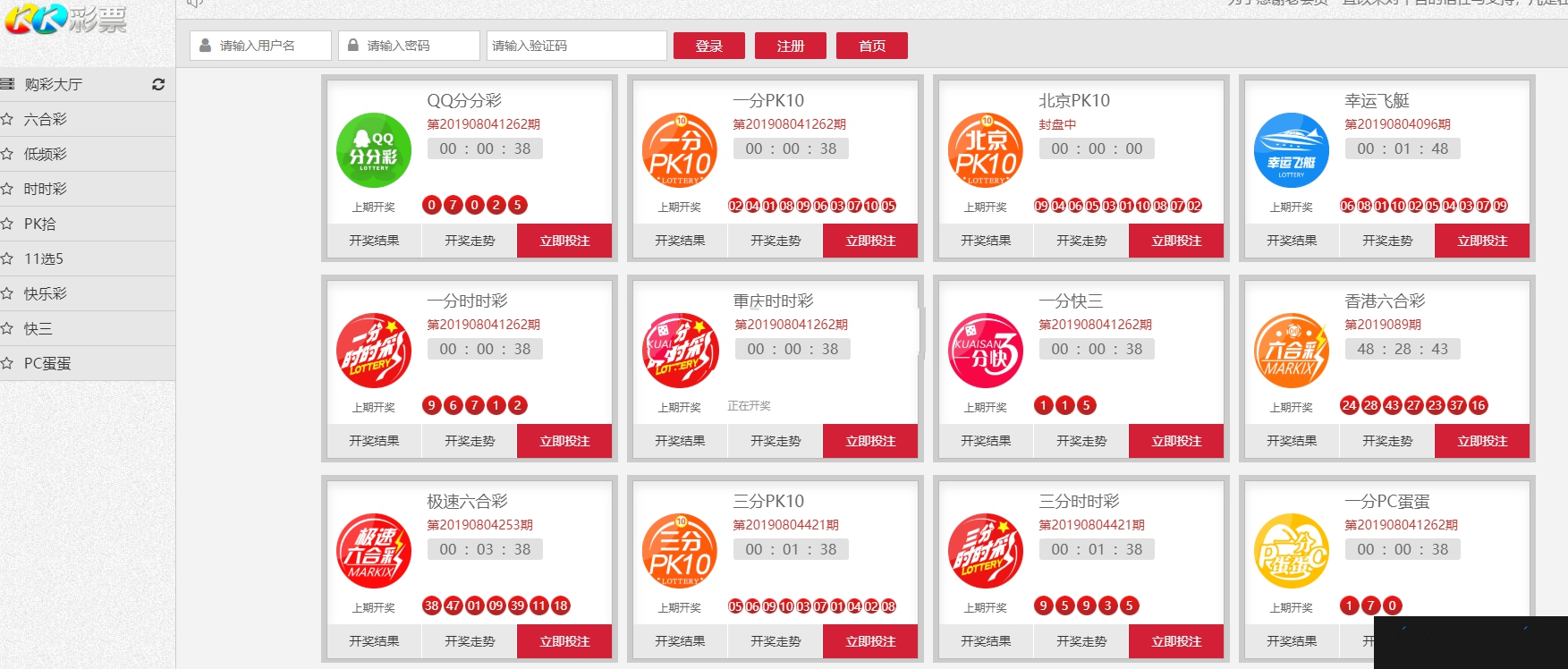
Task: Open 开奖结果 for 三分时时彩
Action: pos(986,641)
